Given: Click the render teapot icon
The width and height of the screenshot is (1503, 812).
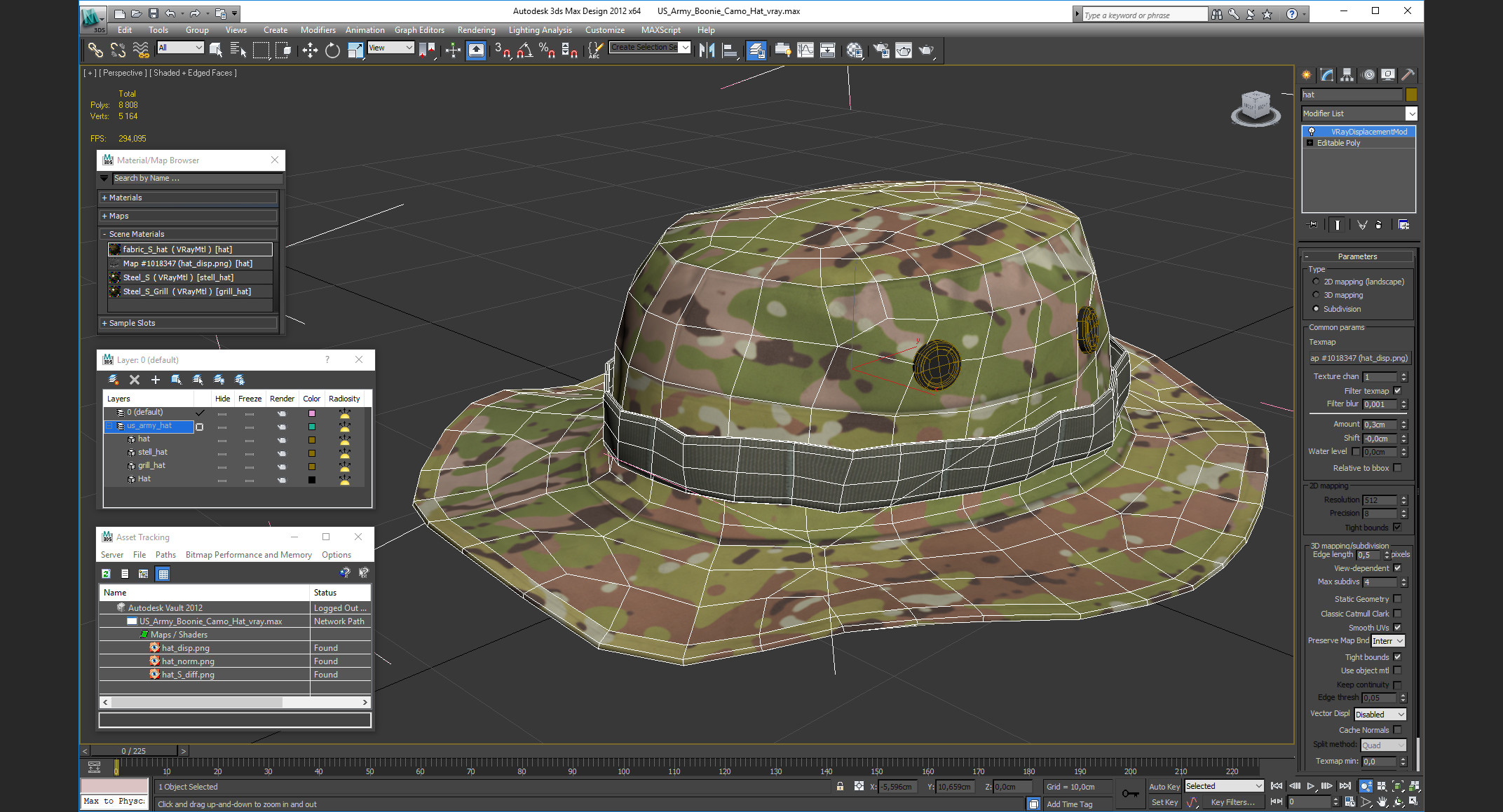Looking at the screenshot, I should (927, 50).
